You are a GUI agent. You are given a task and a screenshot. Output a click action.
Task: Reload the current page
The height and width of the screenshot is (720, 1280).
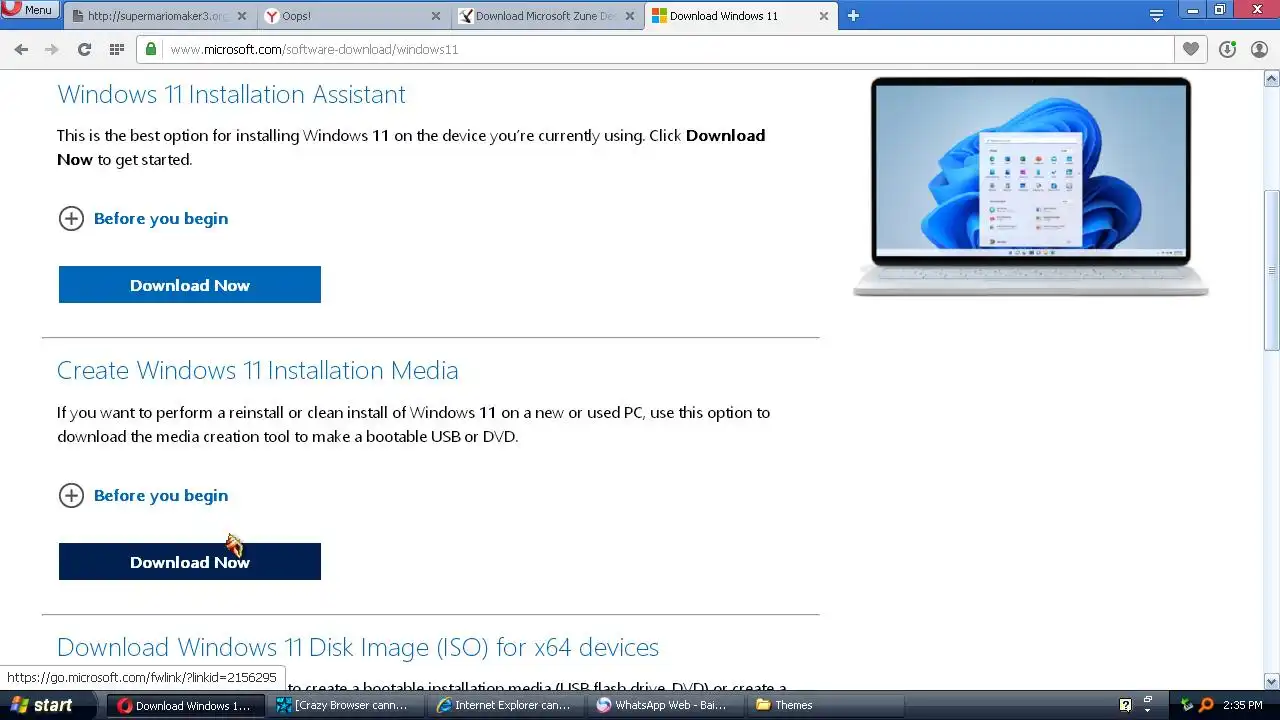(x=84, y=49)
